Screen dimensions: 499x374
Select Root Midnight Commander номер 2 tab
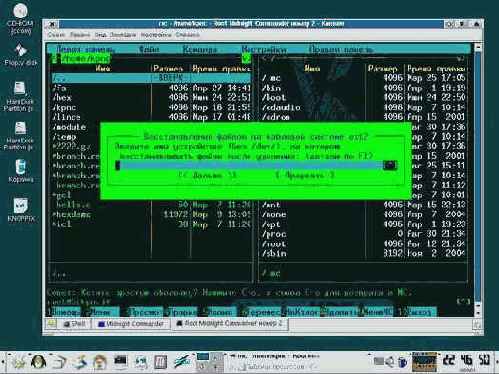[229, 324]
